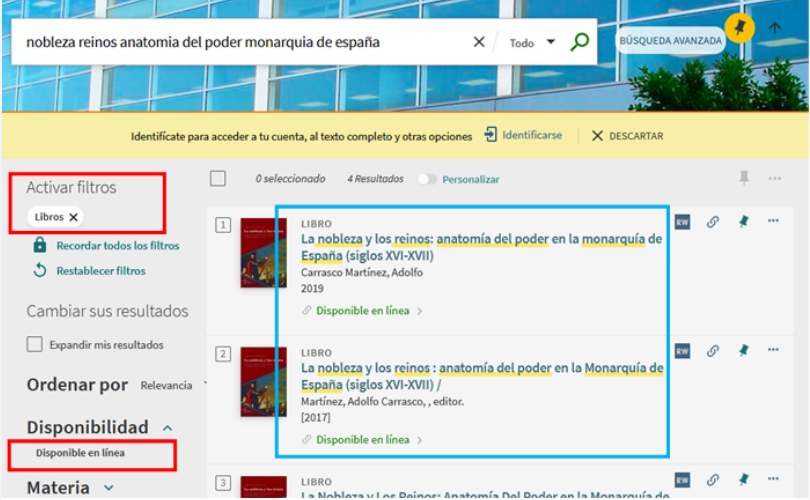The height and width of the screenshot is (500, 810).
Task: Click the Búsqueda Avanzada button
Action: (670, 41)
